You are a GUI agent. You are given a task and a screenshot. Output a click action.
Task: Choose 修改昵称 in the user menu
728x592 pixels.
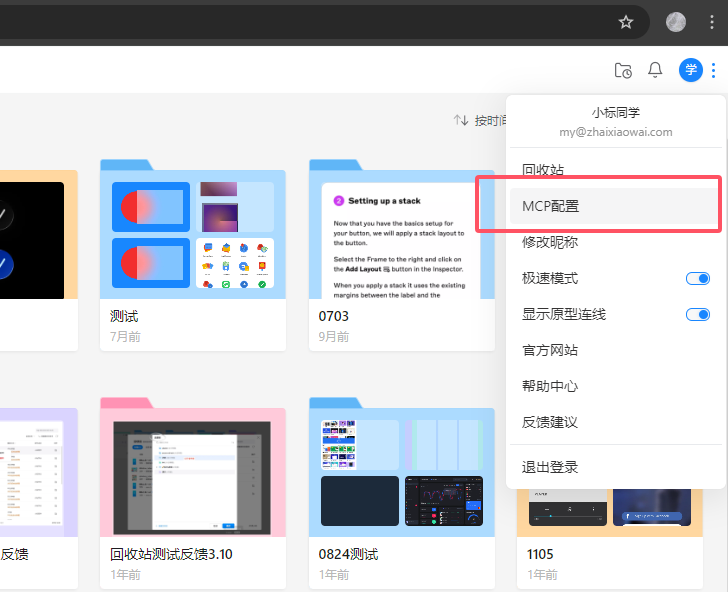(550, 242)
